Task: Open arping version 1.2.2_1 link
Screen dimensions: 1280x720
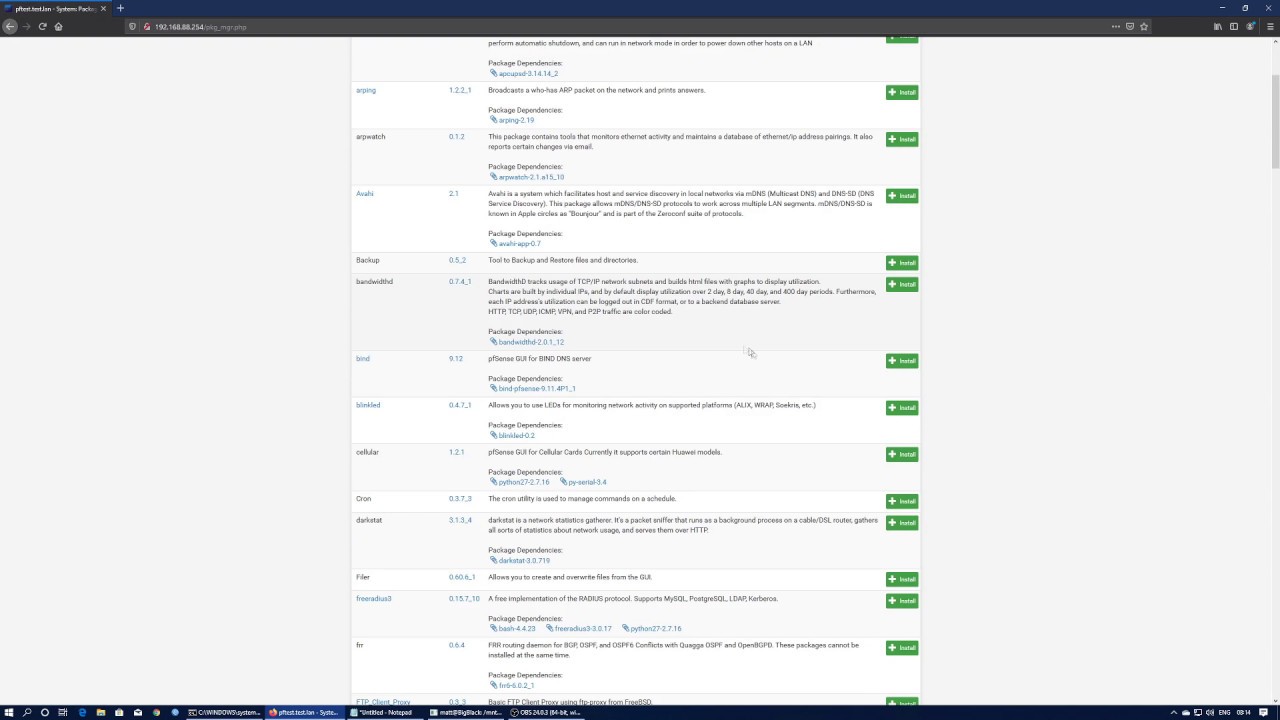Action: pyautogui.click(x=460, y=90)
